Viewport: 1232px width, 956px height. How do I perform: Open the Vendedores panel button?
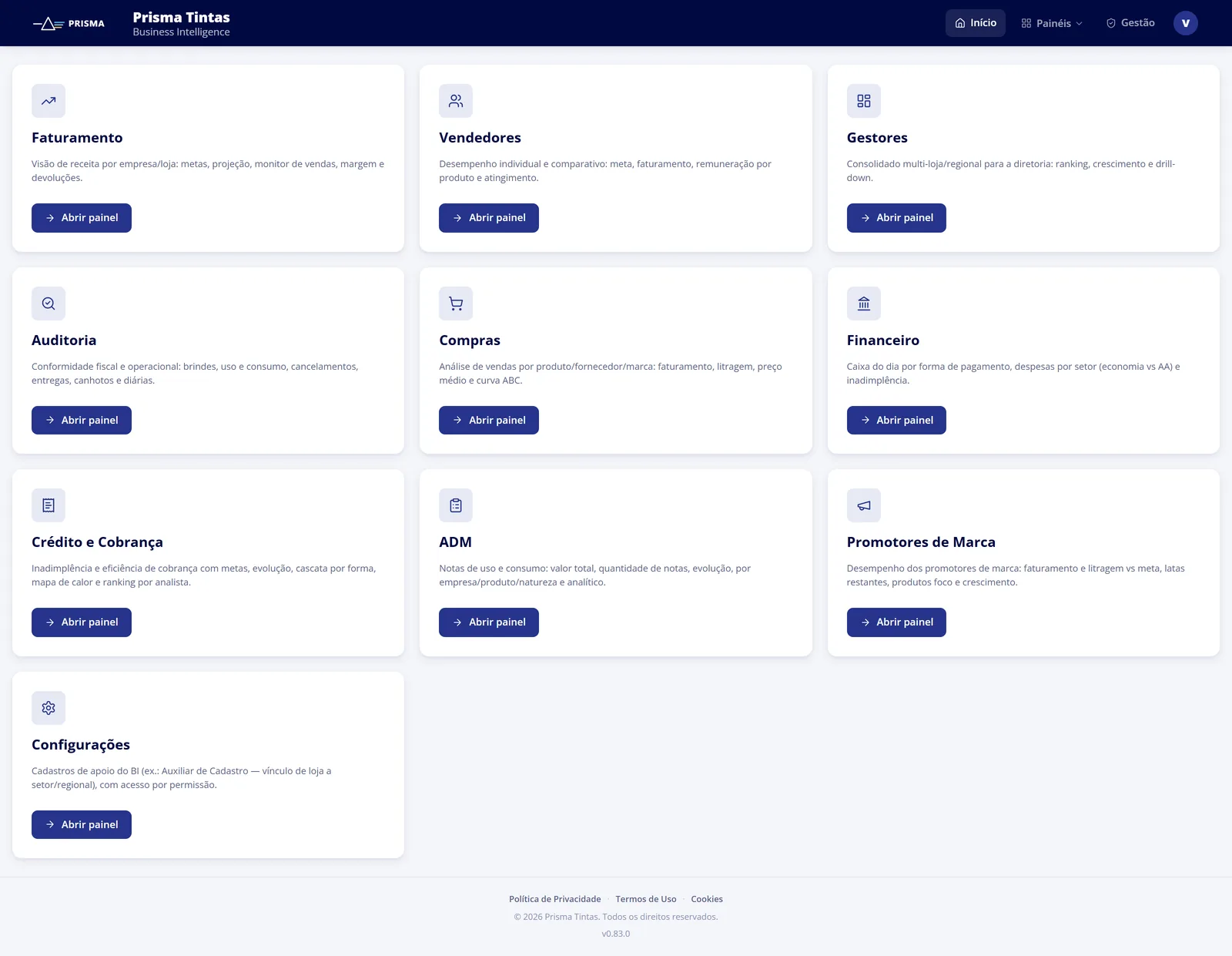(489, 218)
